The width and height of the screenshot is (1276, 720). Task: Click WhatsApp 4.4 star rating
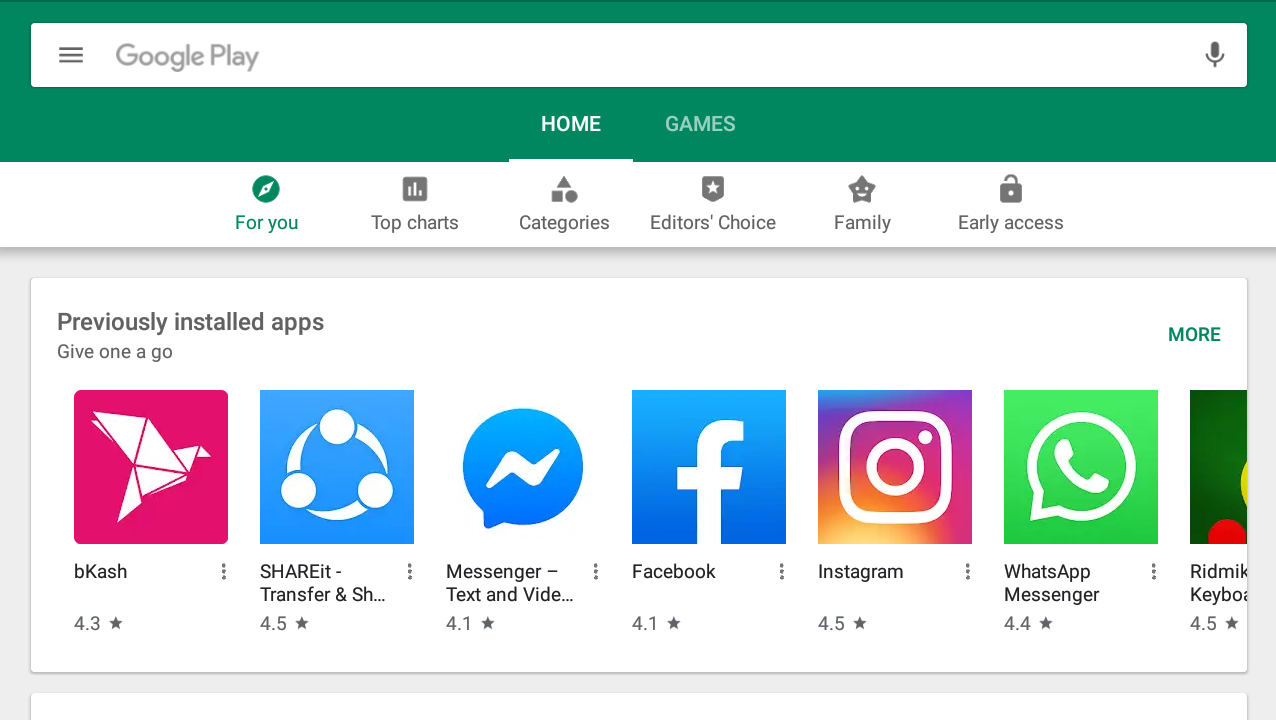(x=1028, y=624)
